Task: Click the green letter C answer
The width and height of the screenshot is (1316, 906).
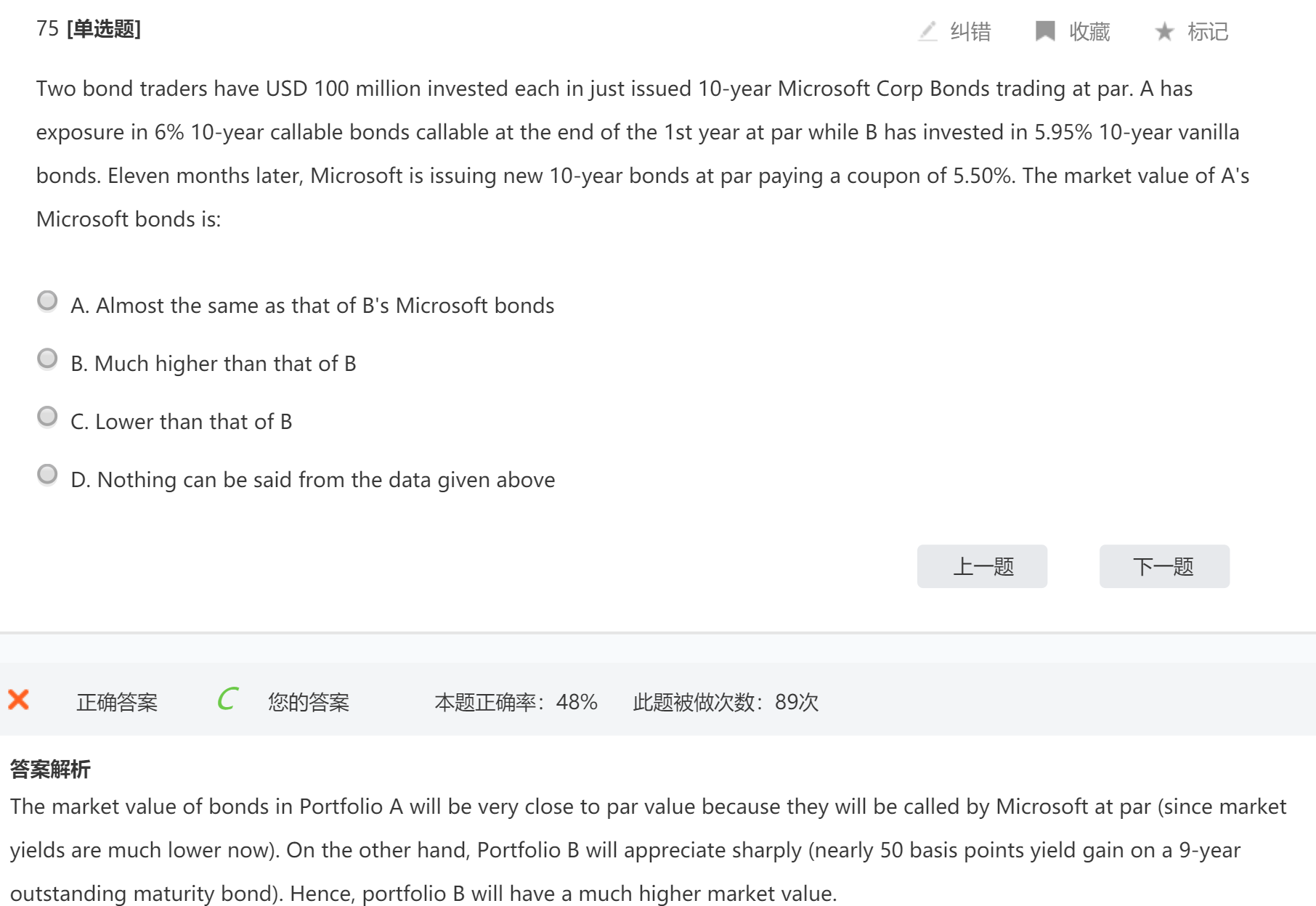Action: (x=227, y=700)
